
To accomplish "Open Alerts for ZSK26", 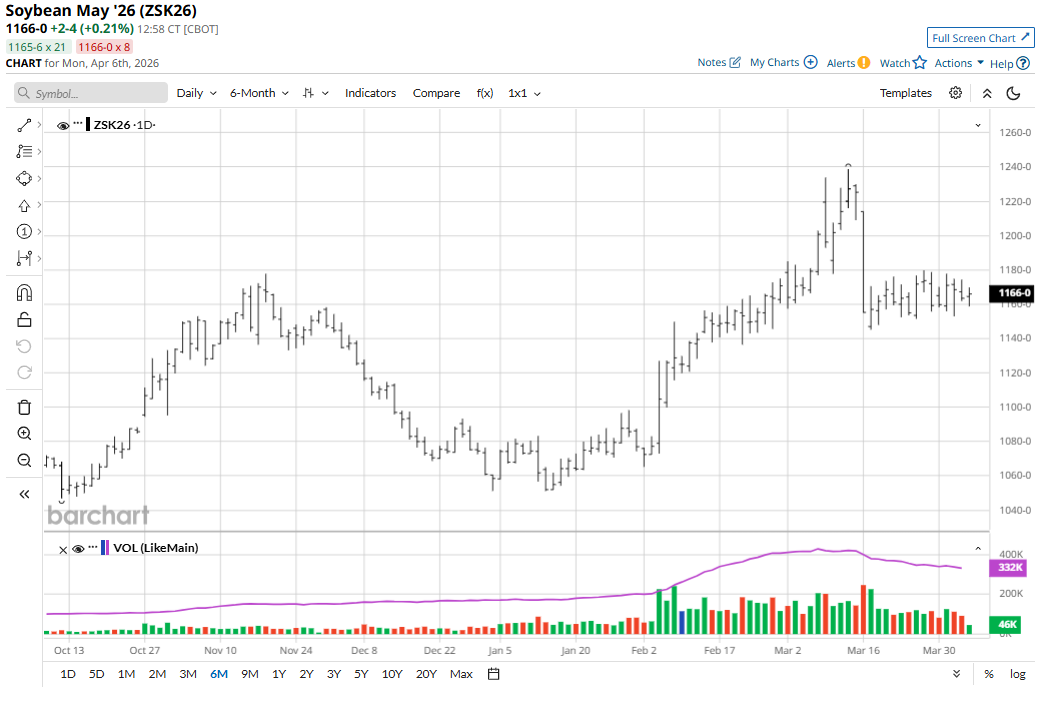I will (848, 63).
